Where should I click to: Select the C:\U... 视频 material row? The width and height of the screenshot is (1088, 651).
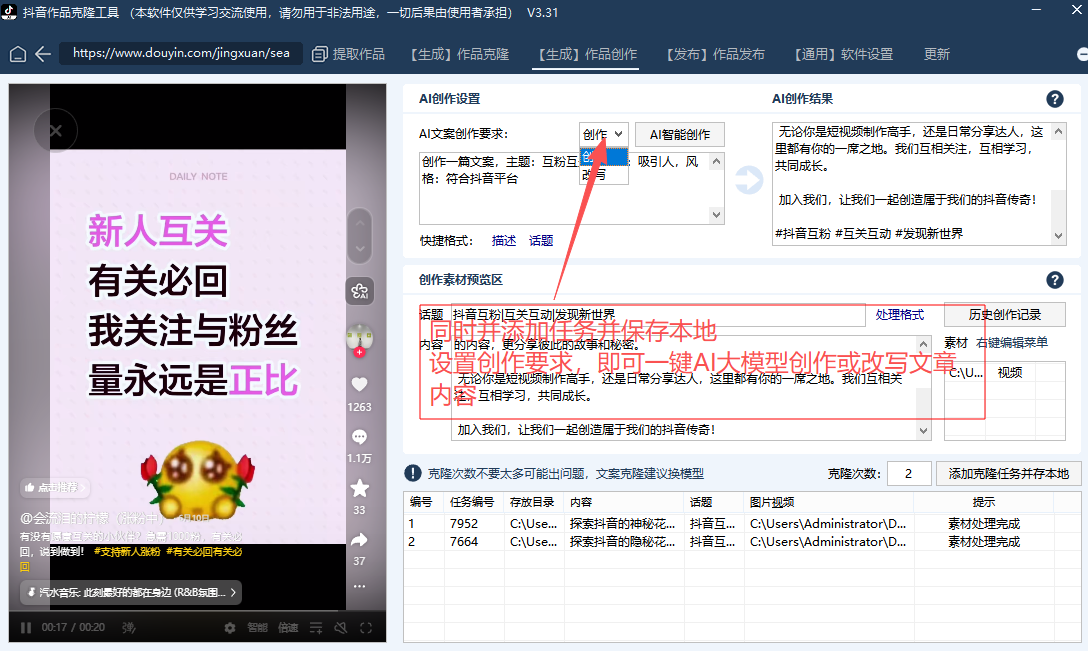click(1004, 373)
